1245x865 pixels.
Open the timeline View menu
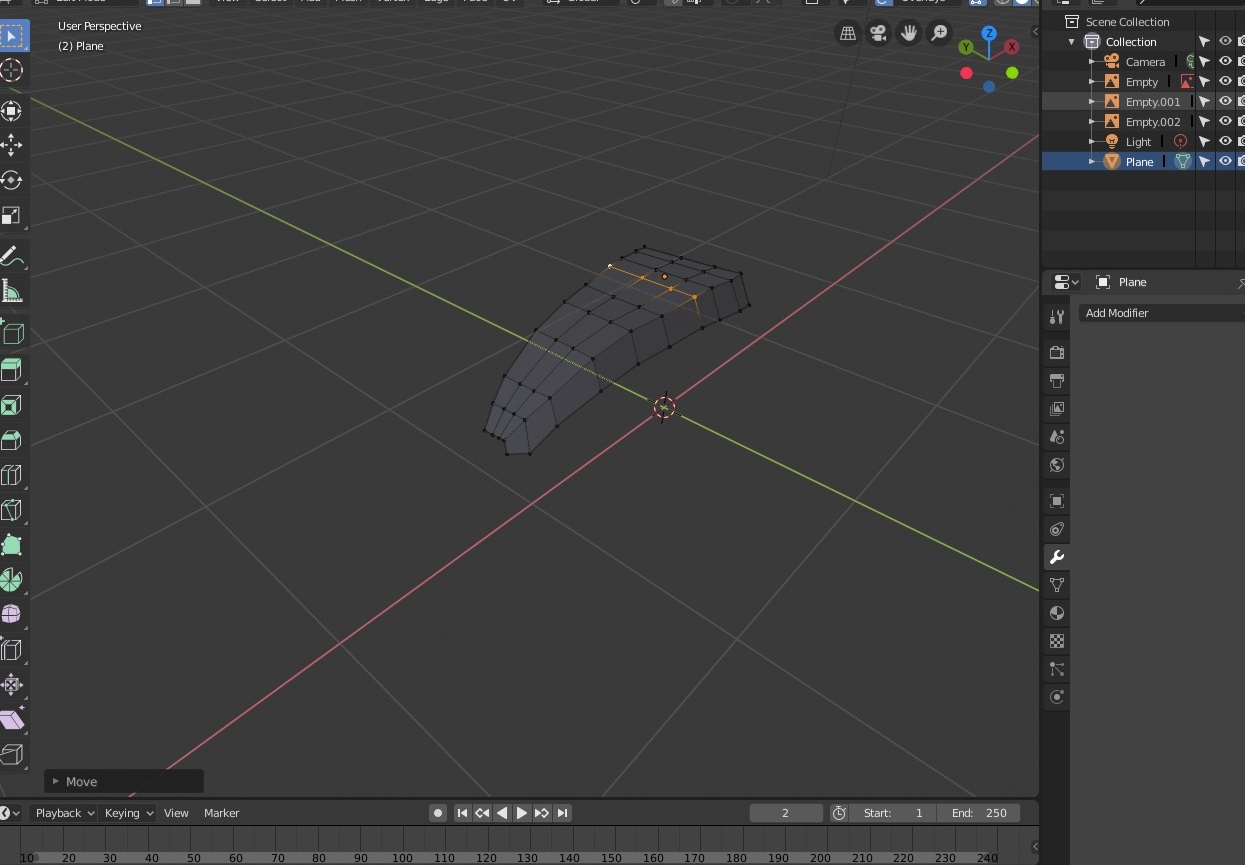[176, 813]
